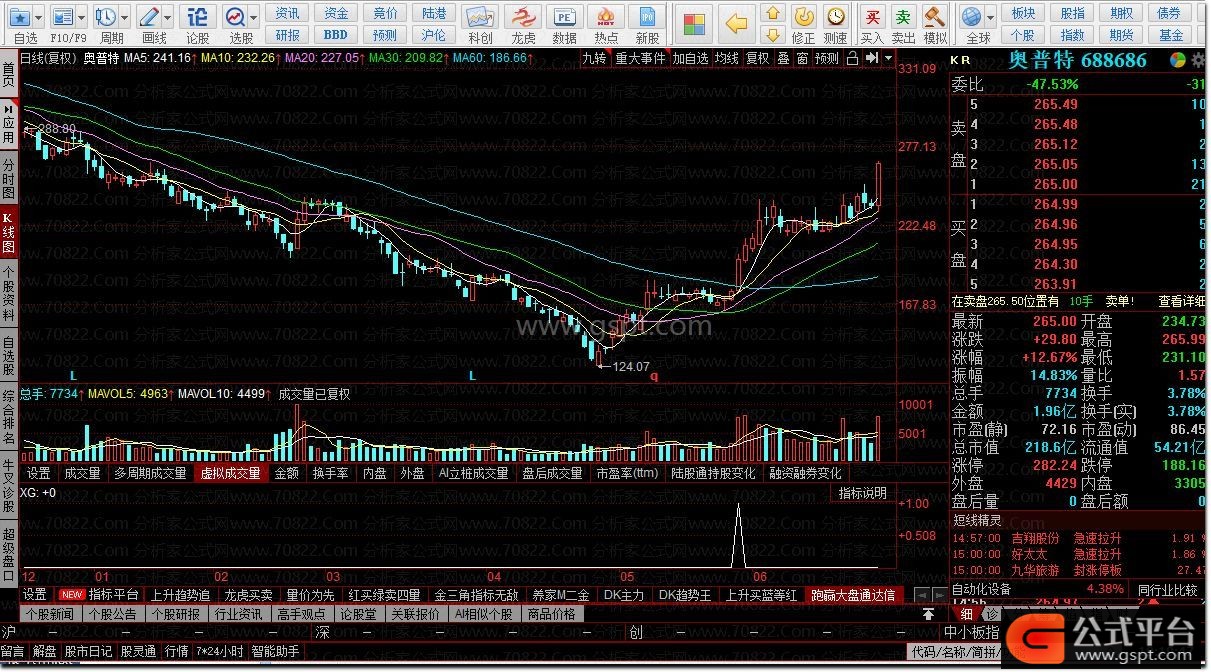The height and width of the screenshot is (672, 1211).
Task: Expand the up-arrow toggle beside 商品价格 row
Action: pos(929,614)
